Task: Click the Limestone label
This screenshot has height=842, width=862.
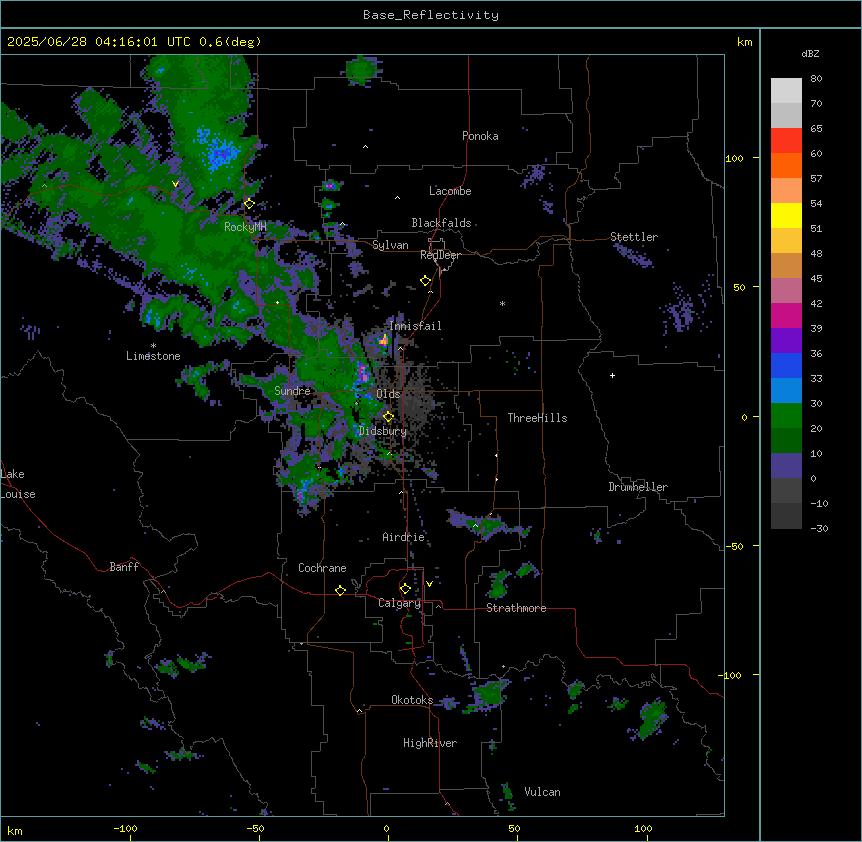Action: 153,356
